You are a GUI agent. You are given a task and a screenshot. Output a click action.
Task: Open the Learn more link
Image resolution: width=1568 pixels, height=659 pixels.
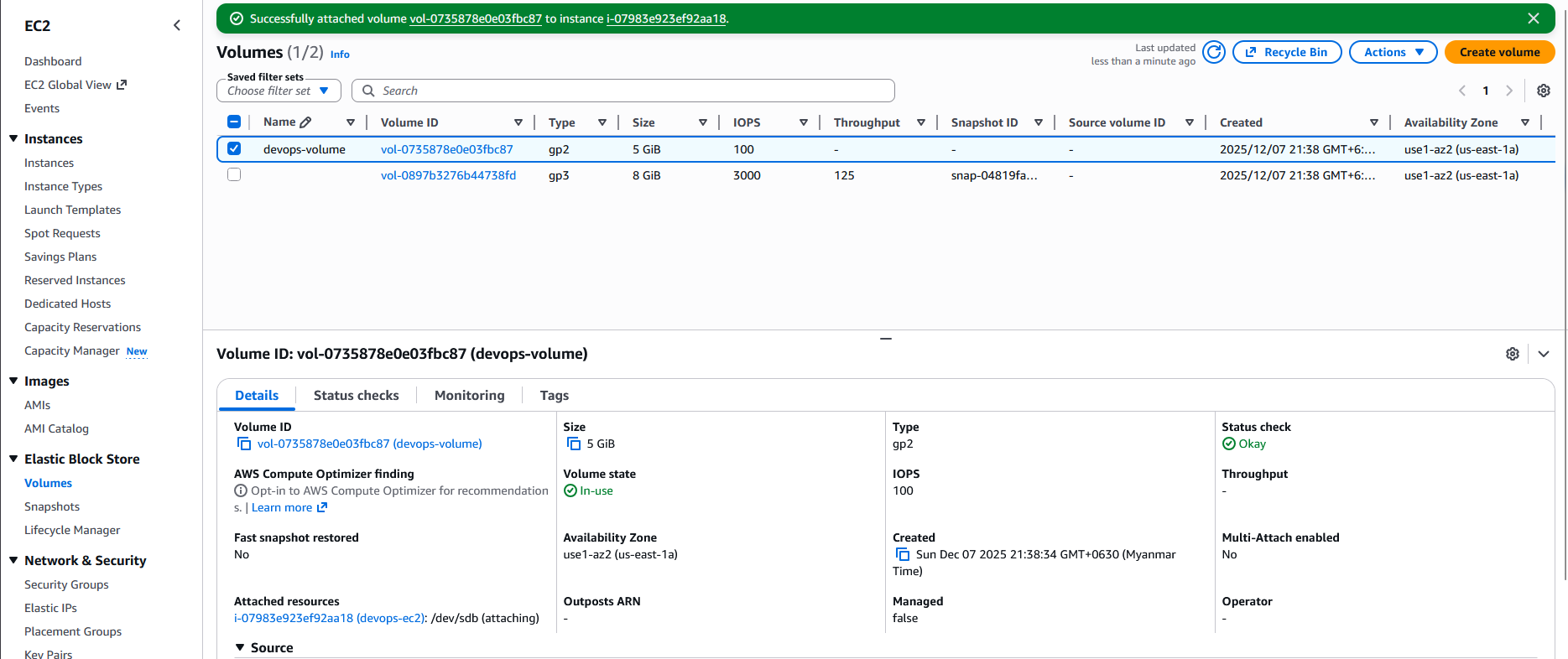pyautogui.click(x=289, y=507)
